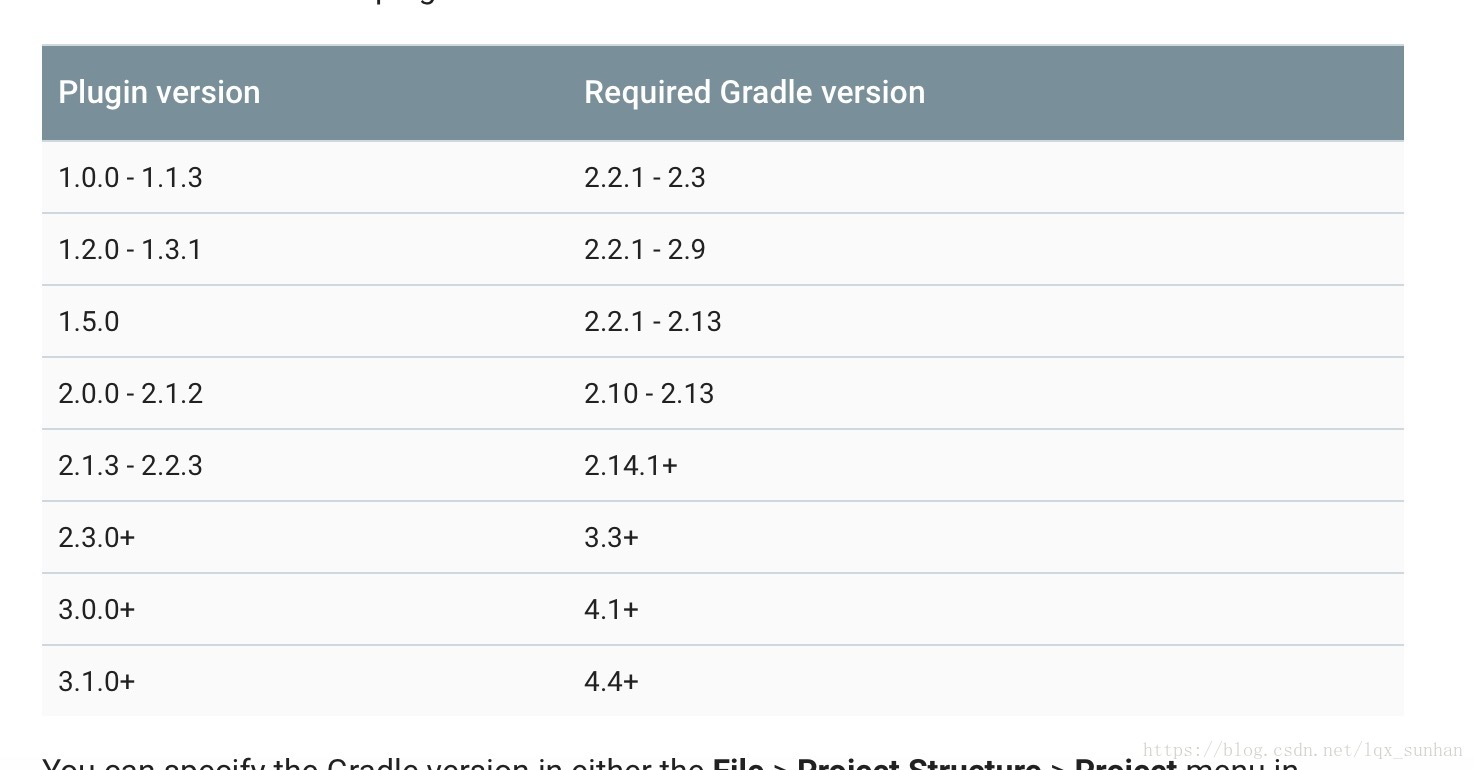Select the plugin version 3.1.0+ cell
The height and width of the screenshot is (770, 1474).
(x=96, y=682)
